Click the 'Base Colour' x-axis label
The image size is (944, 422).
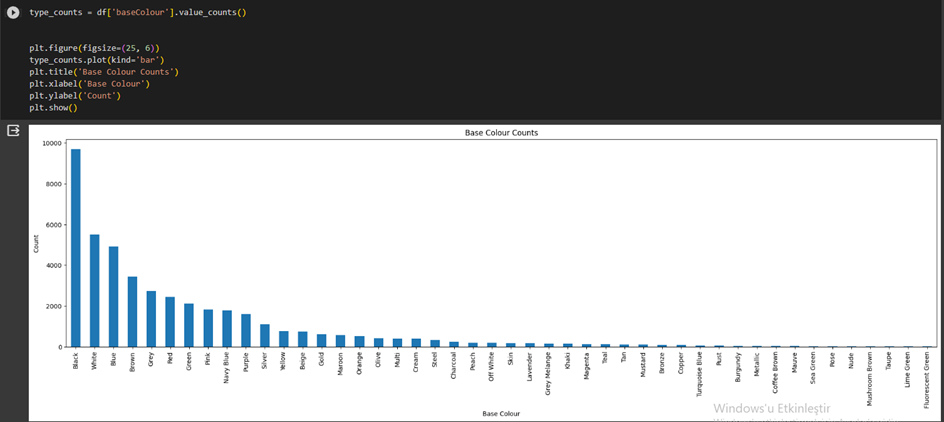[x=502, y=412]
